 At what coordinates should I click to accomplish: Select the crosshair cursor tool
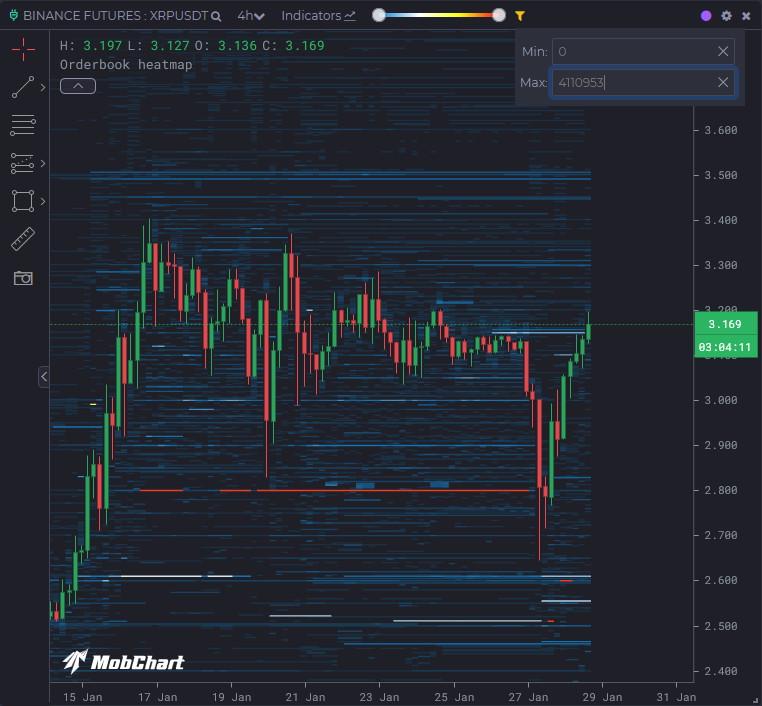pos(23,49)
